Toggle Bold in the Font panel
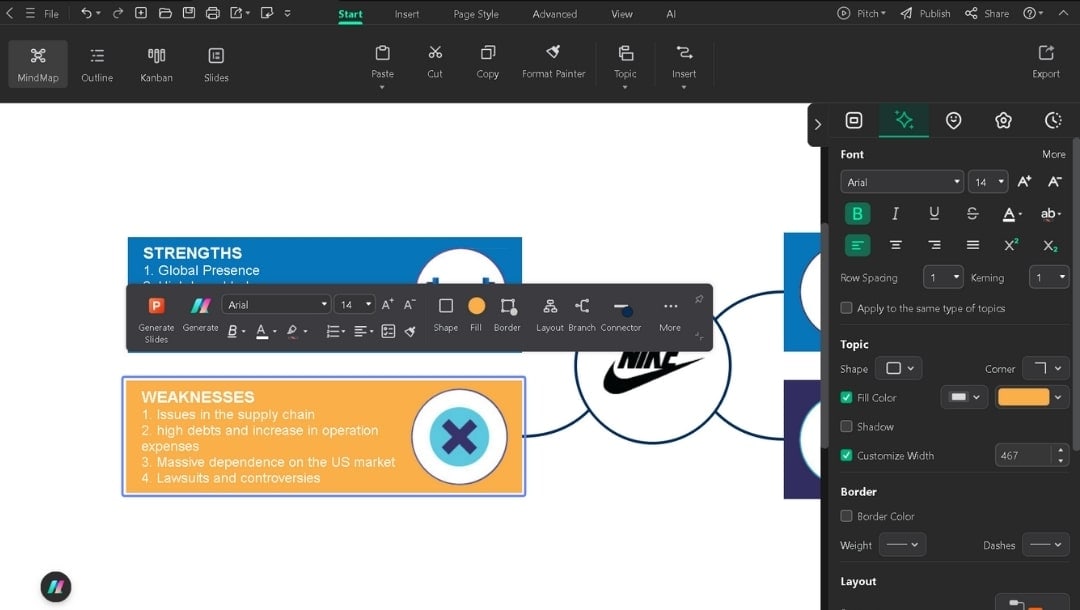Image resolution: width=1080 pixels, height=610 pixels. [858, 214]
